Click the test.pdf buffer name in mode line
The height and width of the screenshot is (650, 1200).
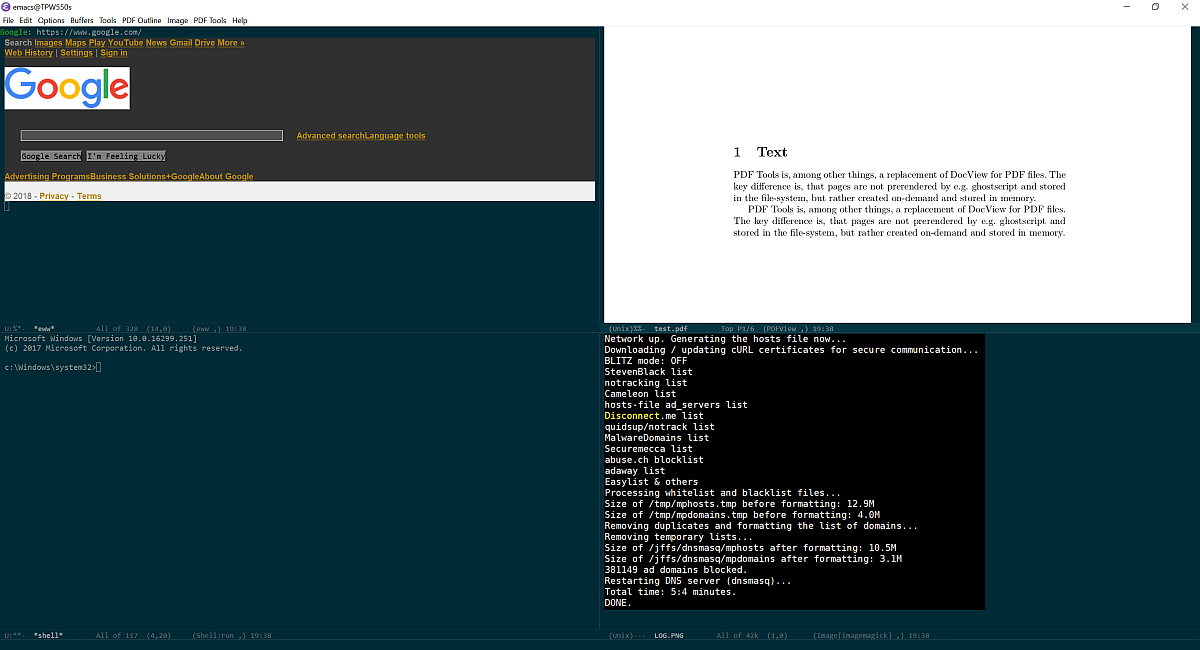click(671, 328)
